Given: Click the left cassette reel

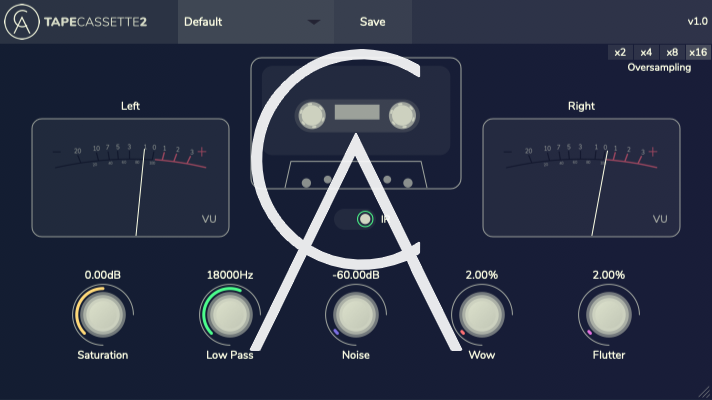Looking at the screenshot, I should pyautogui.click(x=312, y=115).
